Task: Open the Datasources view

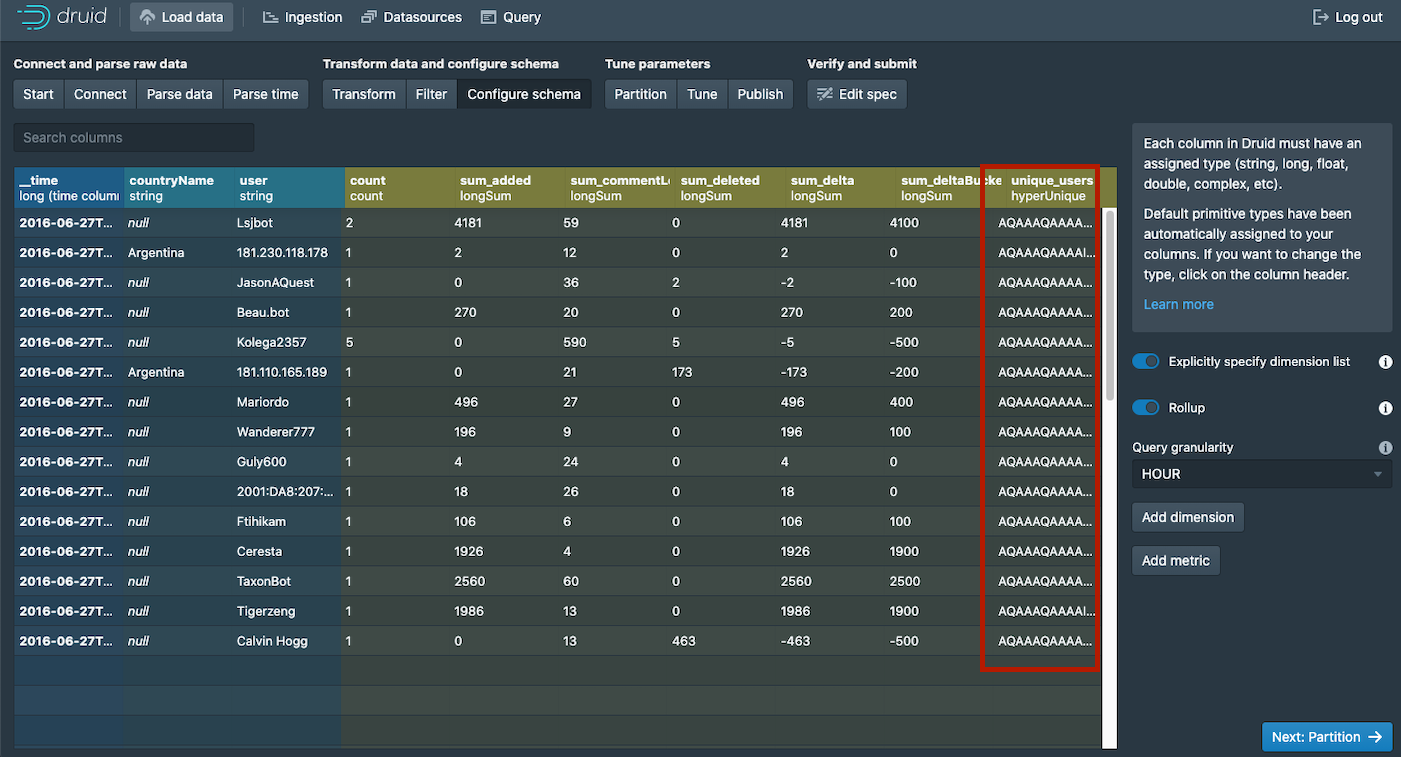Action: coord(412,17)
